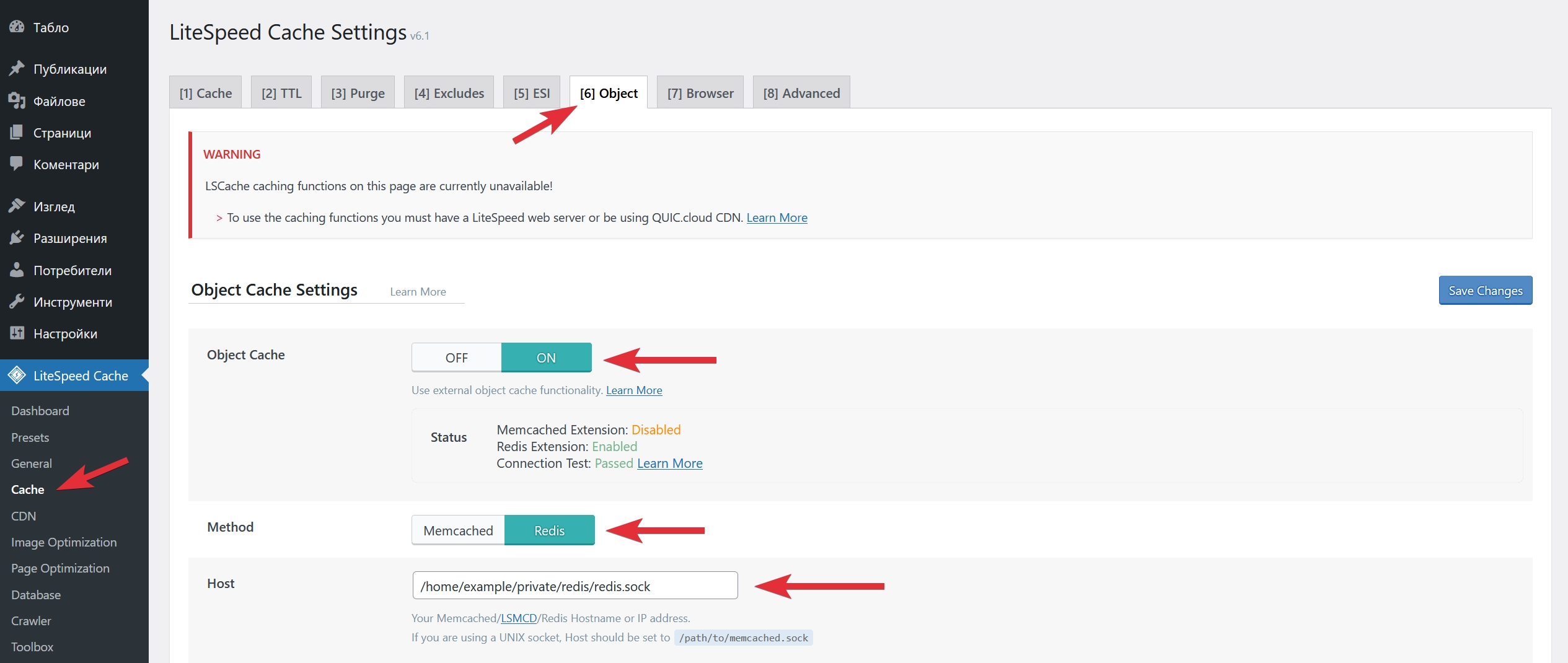Open Публикации menu item
The width and height of the screenshot is (1568, 663).
pyautogui.click(x=74, y=69)
